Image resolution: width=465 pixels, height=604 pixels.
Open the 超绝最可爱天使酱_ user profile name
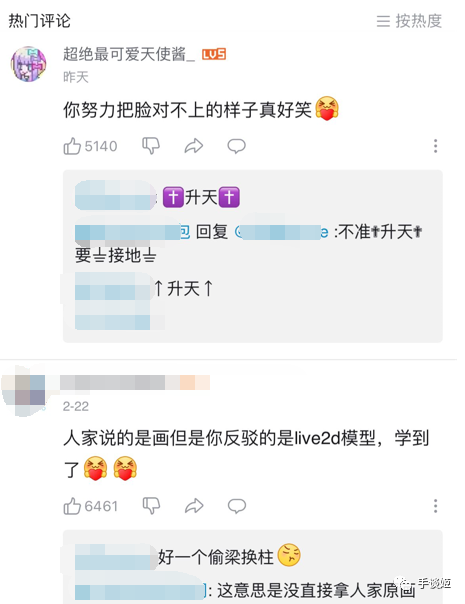(129, 54)
